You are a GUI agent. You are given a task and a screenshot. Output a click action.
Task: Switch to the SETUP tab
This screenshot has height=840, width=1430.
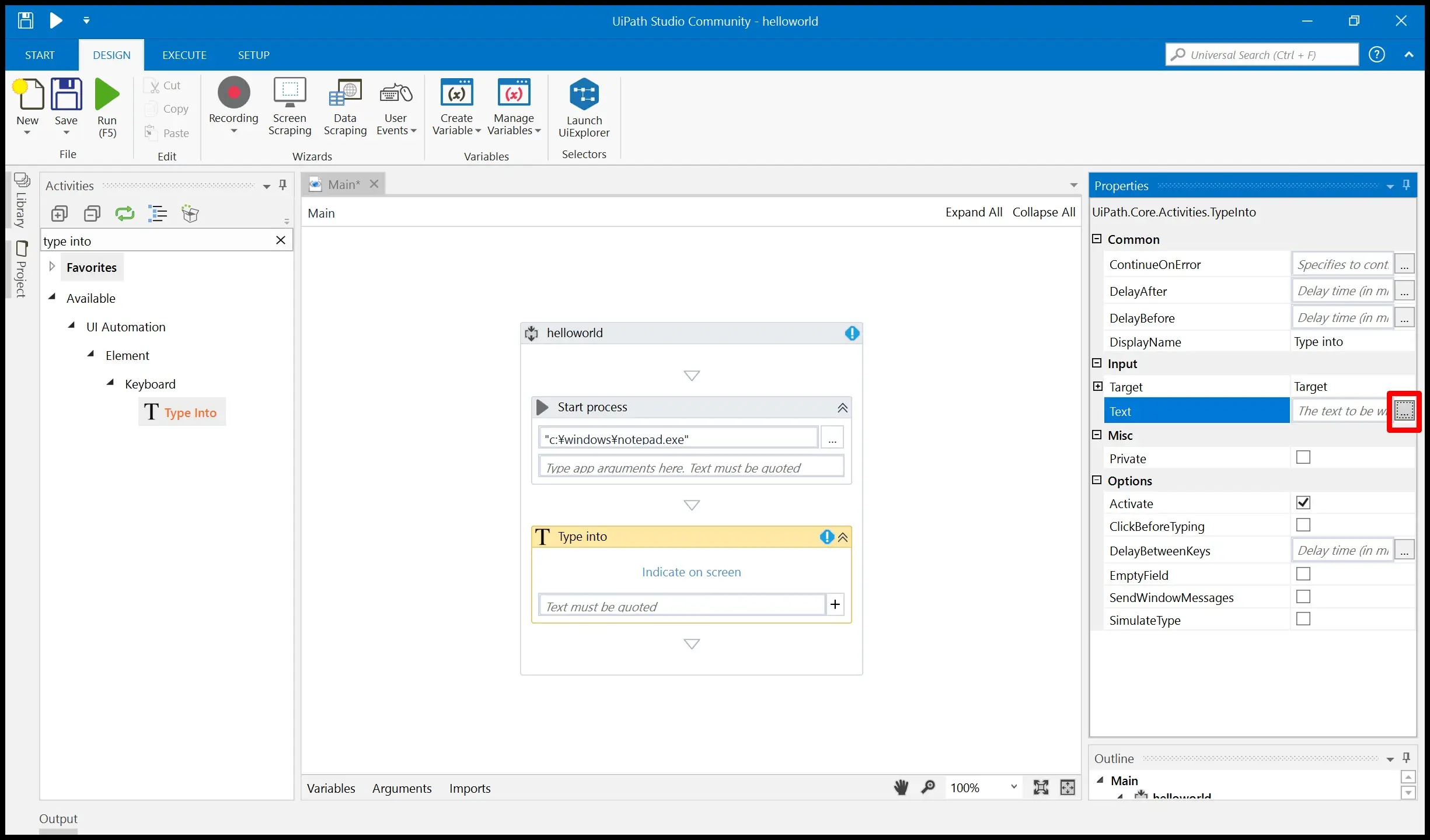tap(253, 55)
